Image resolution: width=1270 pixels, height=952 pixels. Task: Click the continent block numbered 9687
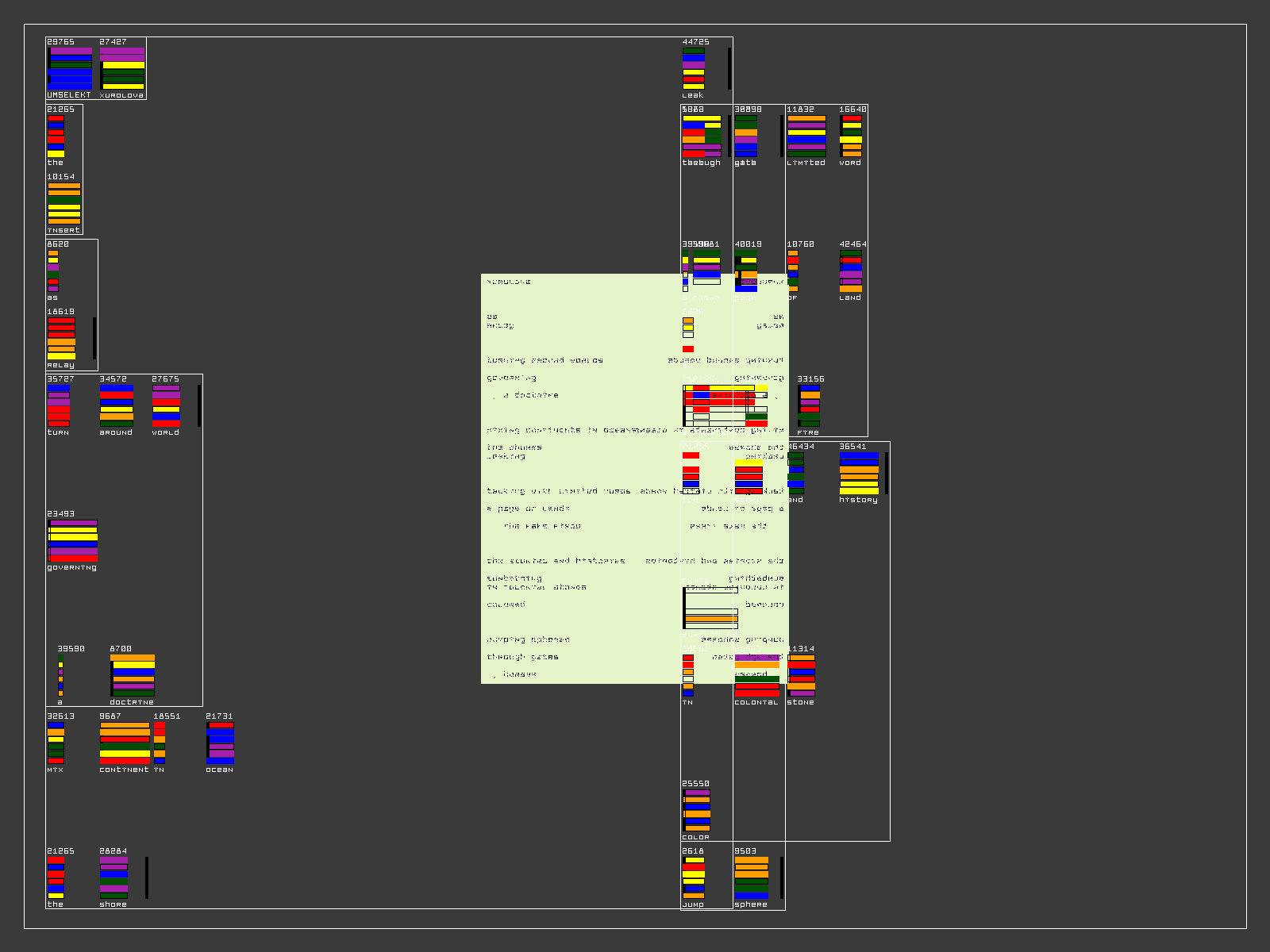pos(125,743)
